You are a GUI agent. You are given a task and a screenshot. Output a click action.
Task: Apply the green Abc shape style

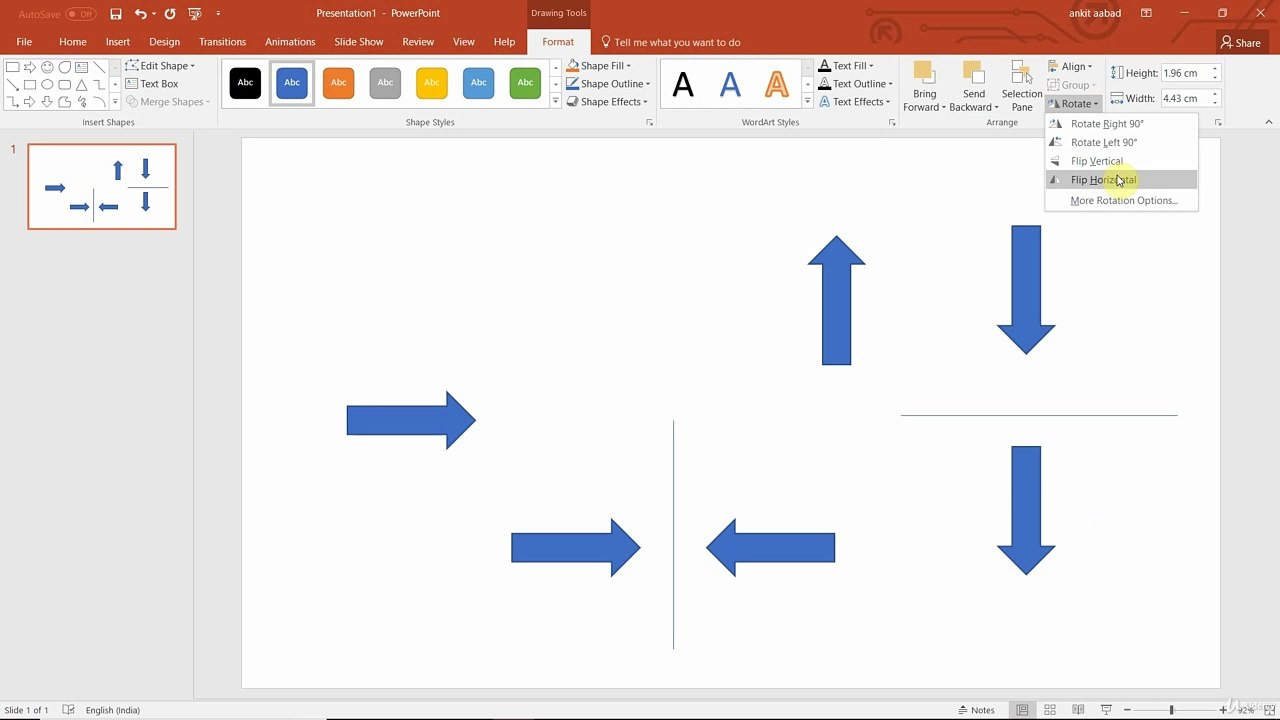[x=525, y=83]
